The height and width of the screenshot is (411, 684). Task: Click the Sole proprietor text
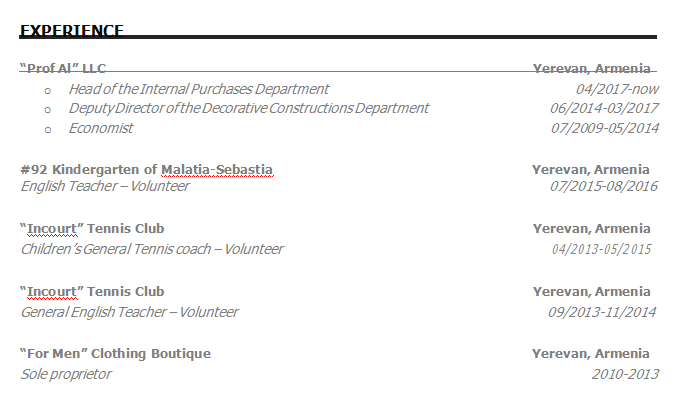(66, 374)
